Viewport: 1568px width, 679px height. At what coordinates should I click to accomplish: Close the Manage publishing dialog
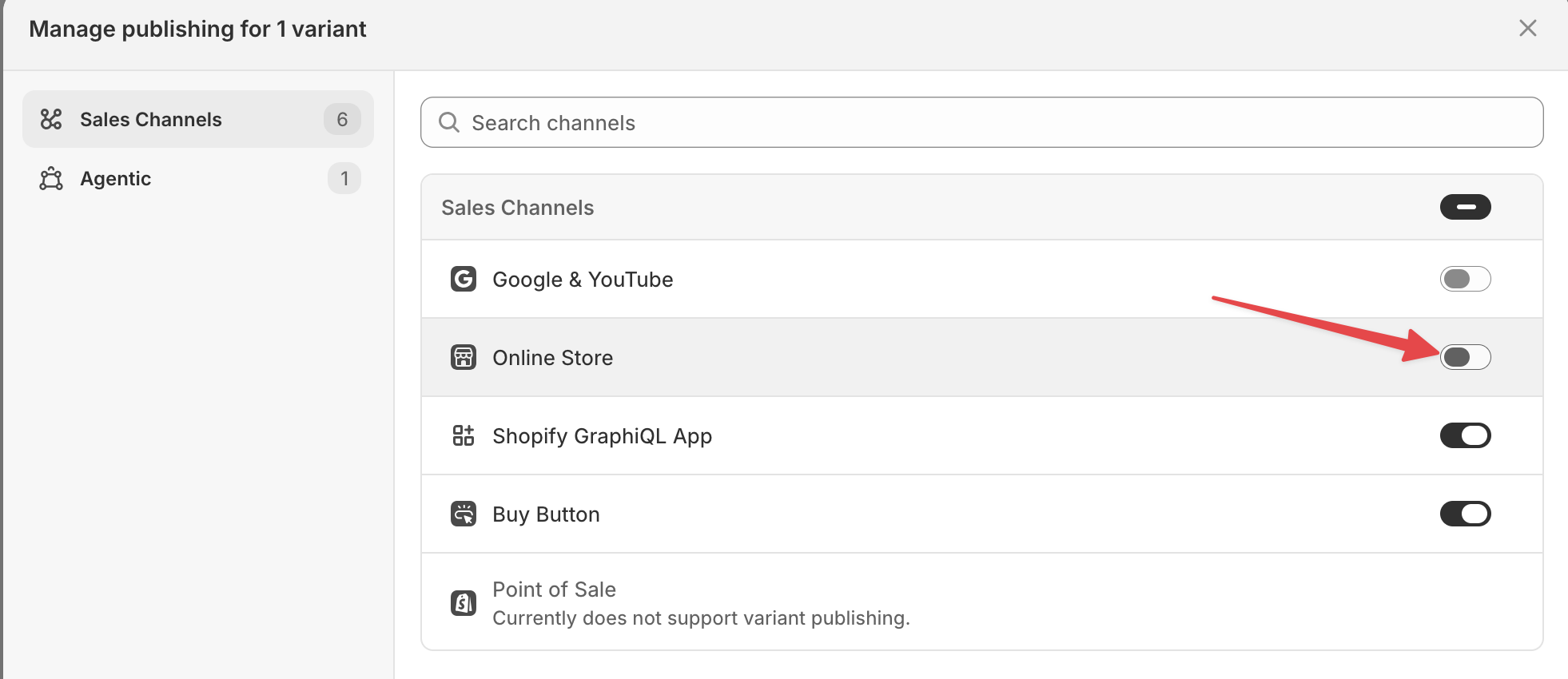[x=1527, y=29]
